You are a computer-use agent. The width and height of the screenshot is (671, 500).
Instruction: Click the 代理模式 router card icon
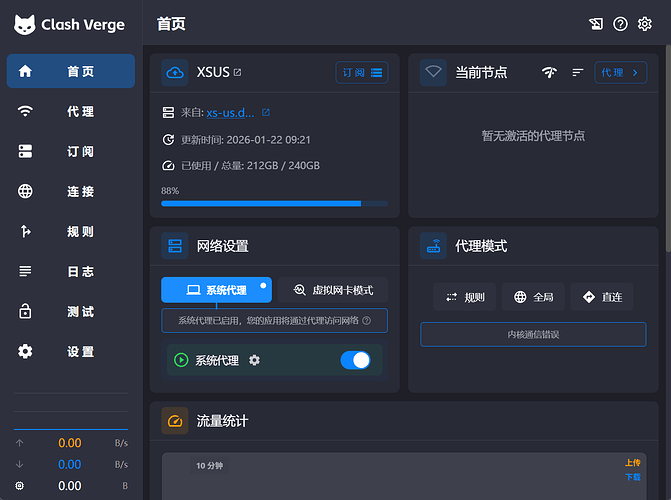[x=433, y=246]
